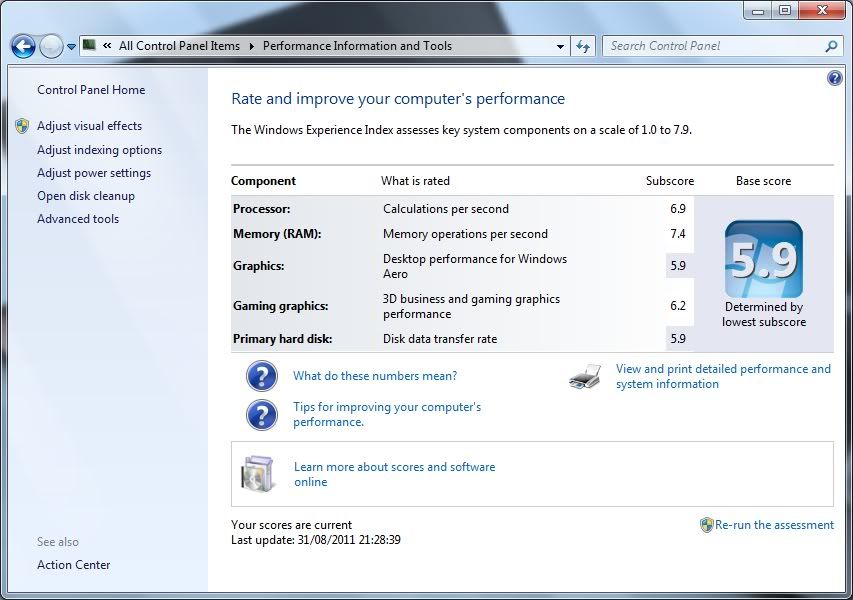853x600 pixels.
Task: Open Adjust indexing options
Action: click(x=100, y=150)
